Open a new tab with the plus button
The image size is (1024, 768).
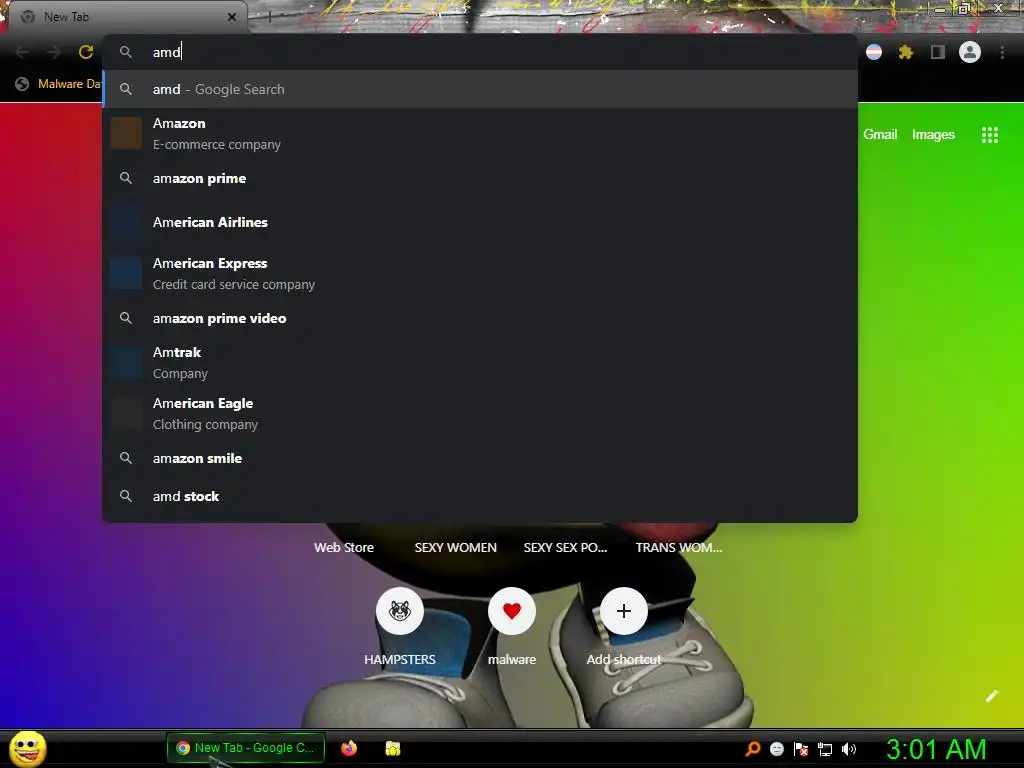pos(269,17)
